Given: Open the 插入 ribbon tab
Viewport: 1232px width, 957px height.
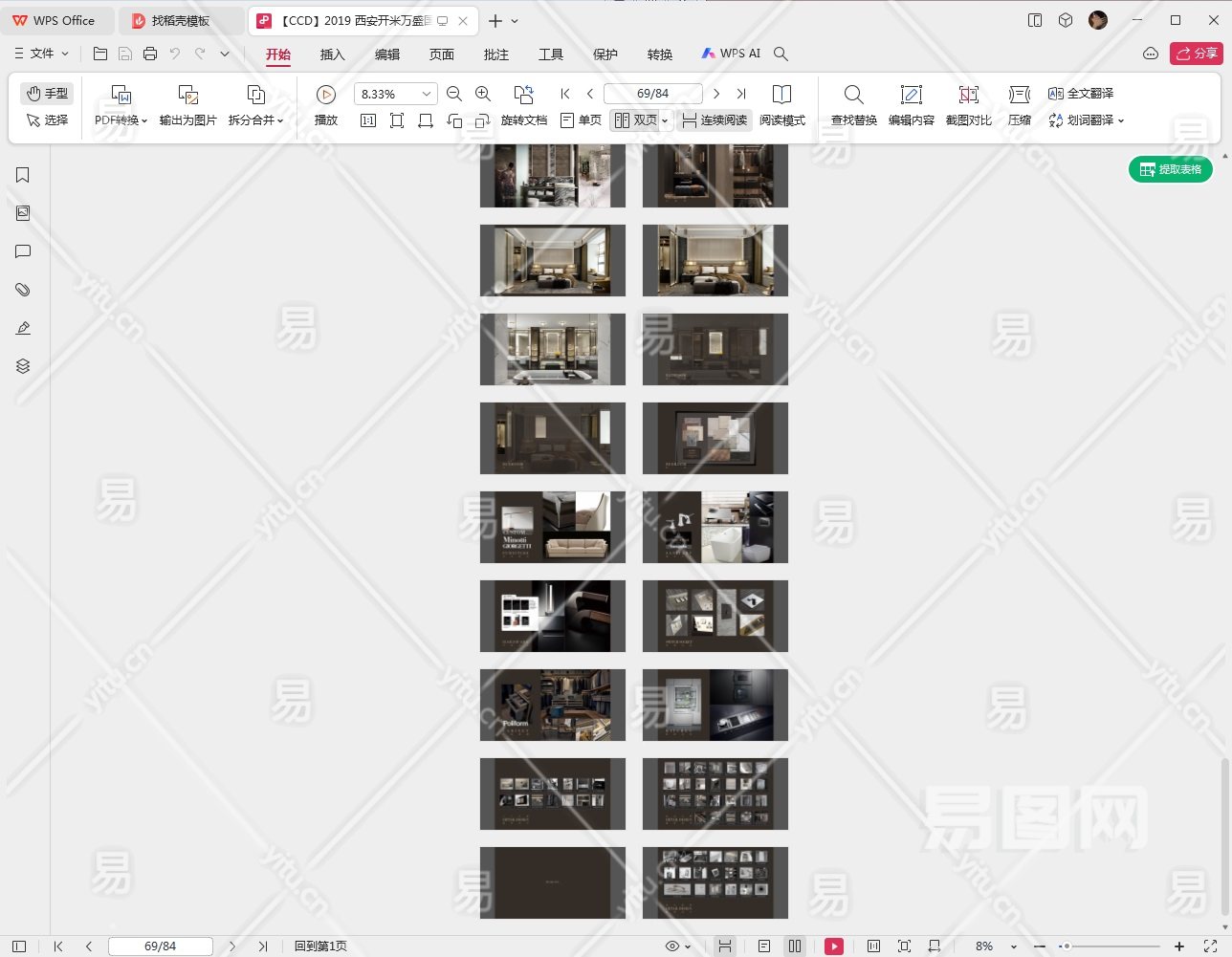Looking at the screenshot, I should (x=332, y=54).
